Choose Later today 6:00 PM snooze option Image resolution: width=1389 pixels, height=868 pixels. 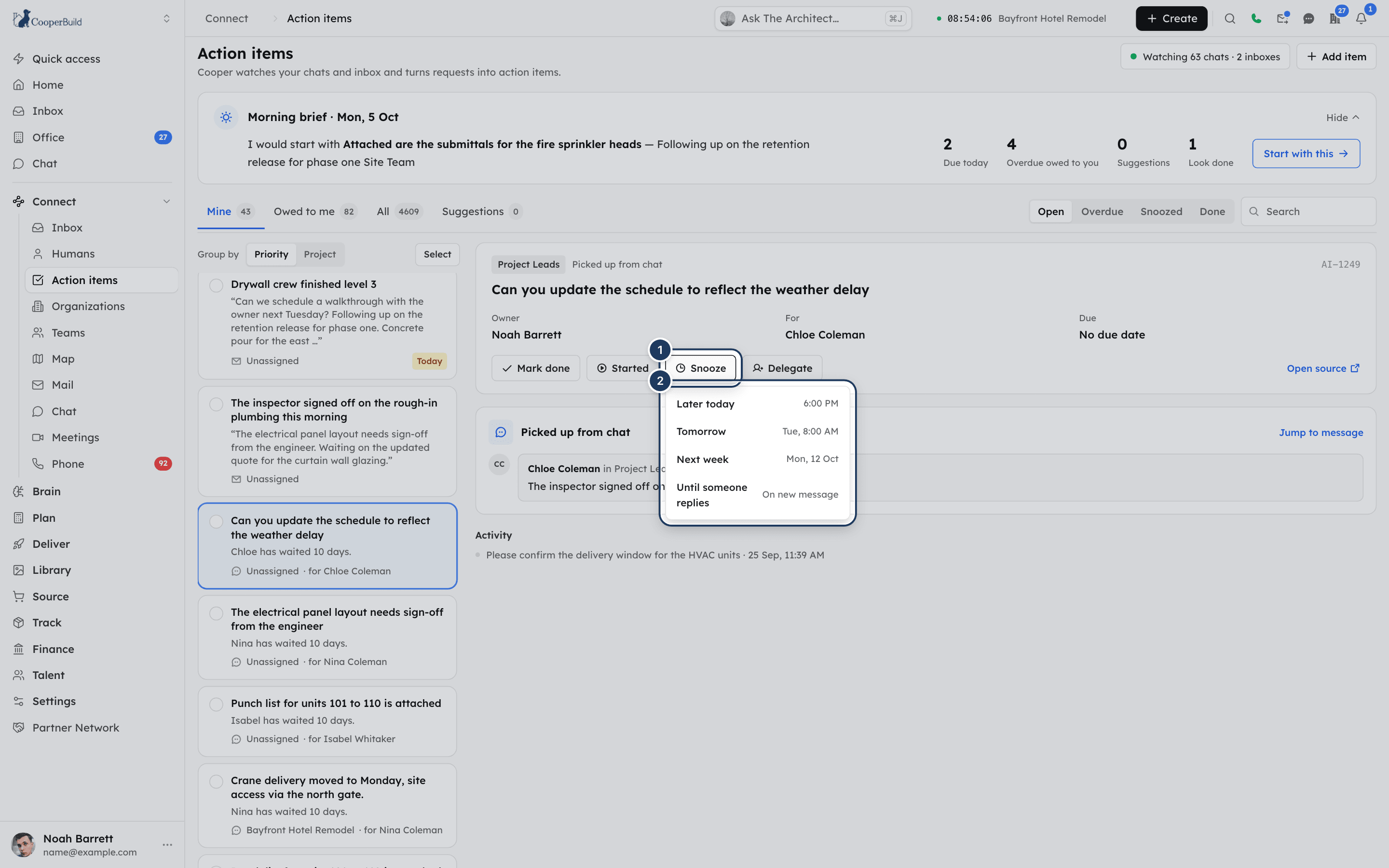tap(757, 404)
